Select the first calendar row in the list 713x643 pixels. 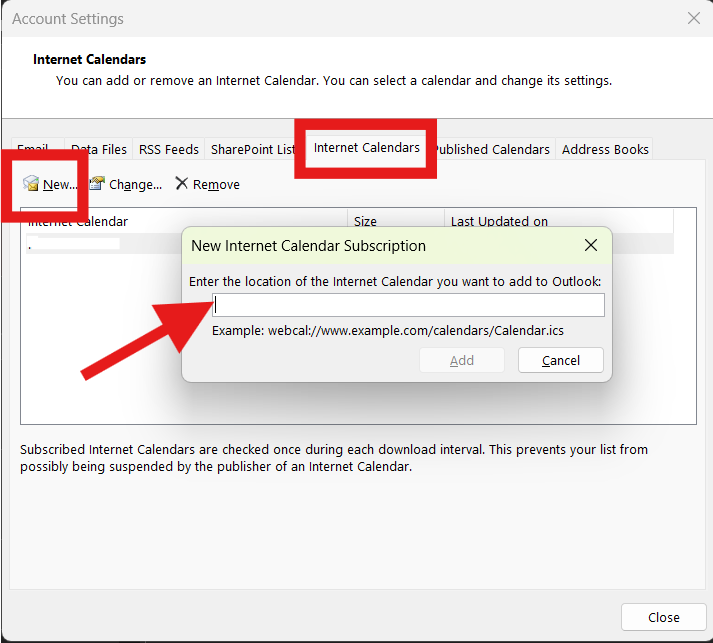coord(100,243)
